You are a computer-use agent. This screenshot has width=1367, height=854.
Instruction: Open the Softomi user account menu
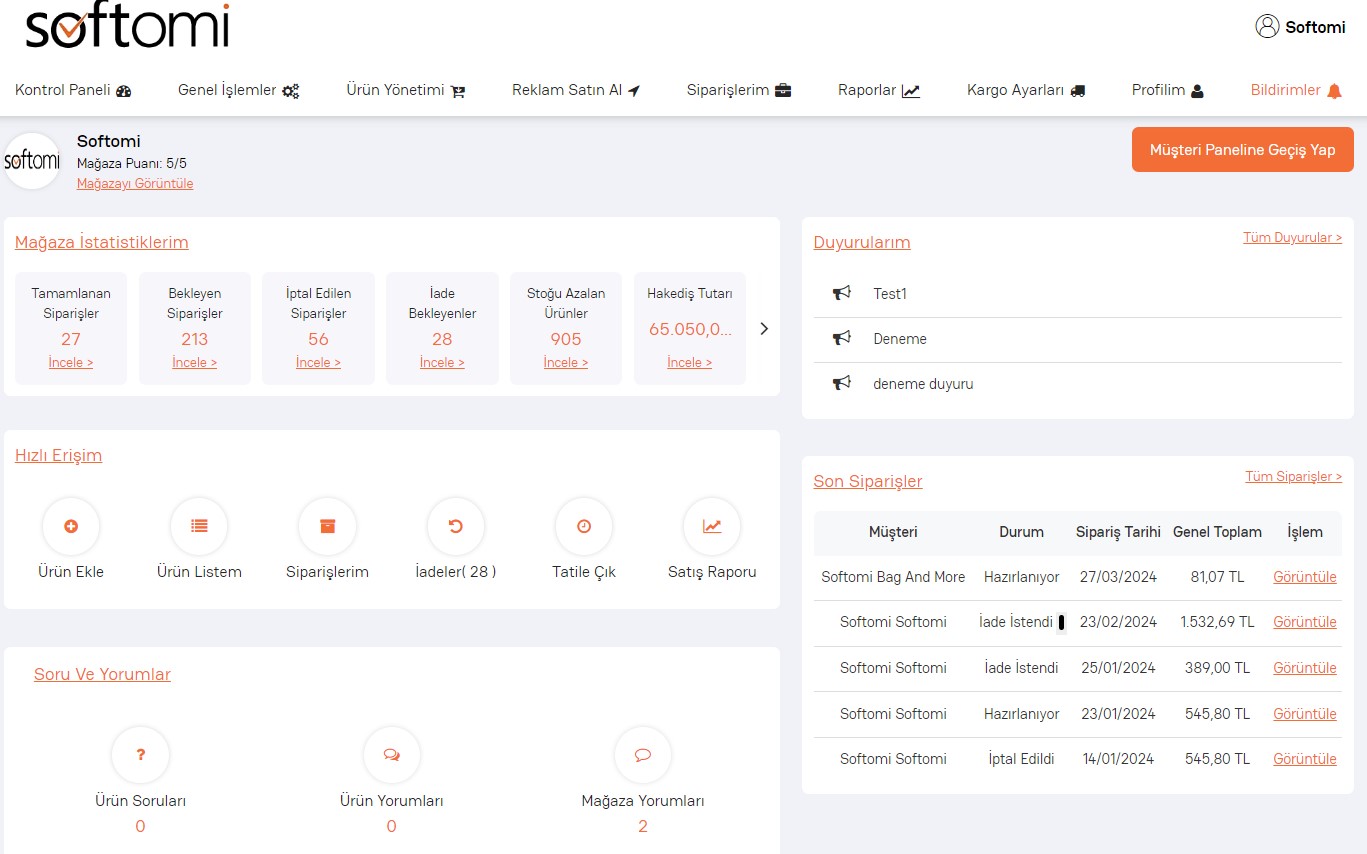1300,27
